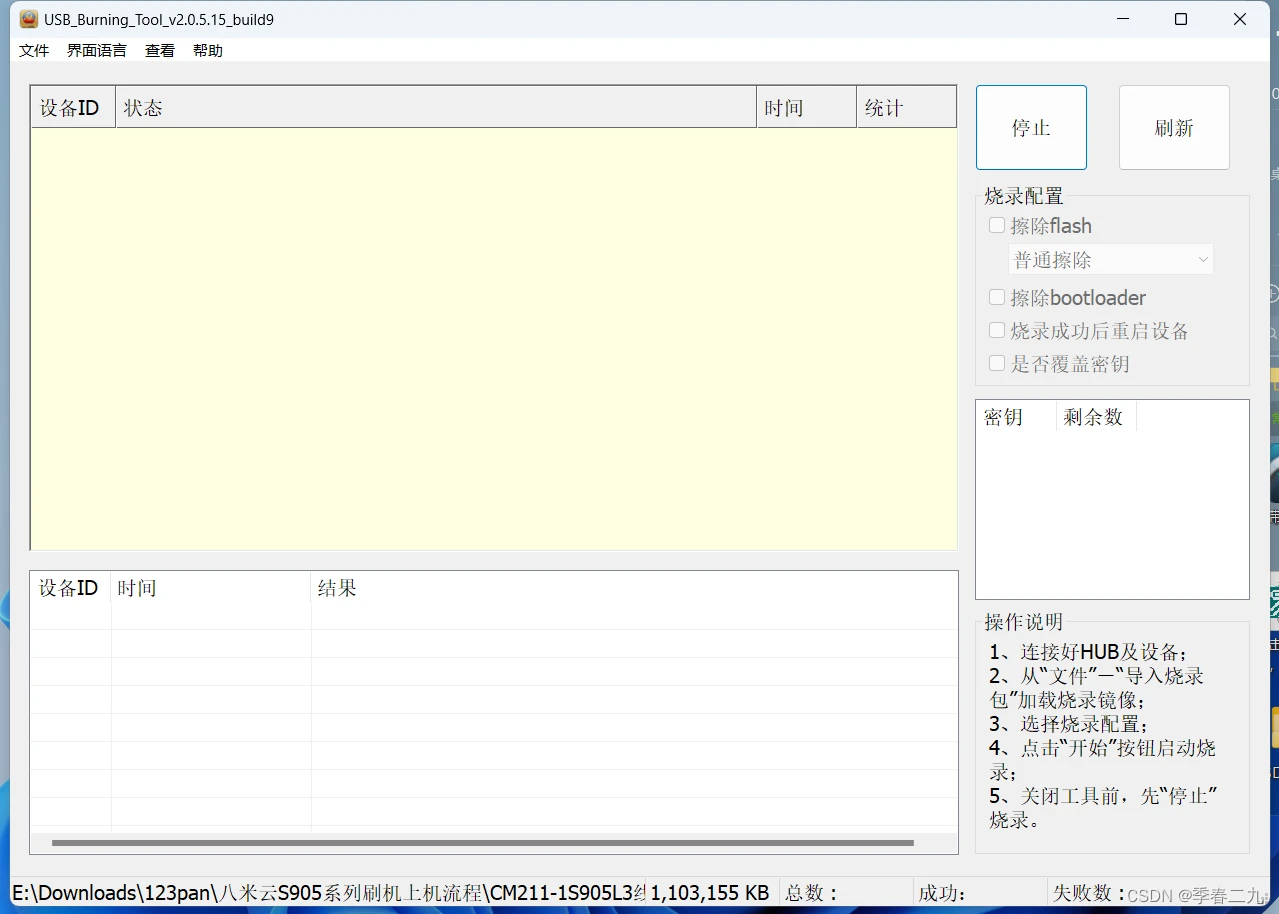Click the 状态 column header
1279x914 pixels.
436,108
